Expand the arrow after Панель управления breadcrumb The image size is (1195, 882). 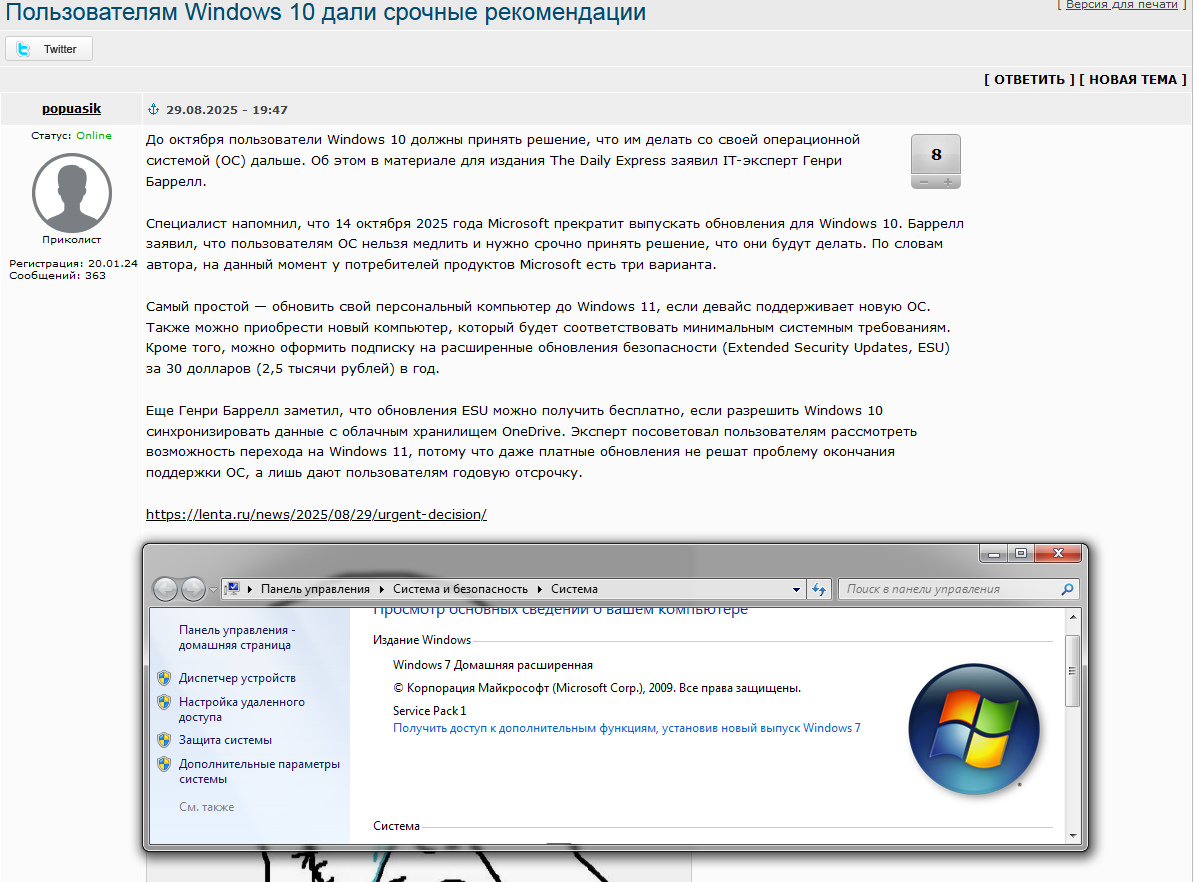pyautogui.click(x=381, y=589)
